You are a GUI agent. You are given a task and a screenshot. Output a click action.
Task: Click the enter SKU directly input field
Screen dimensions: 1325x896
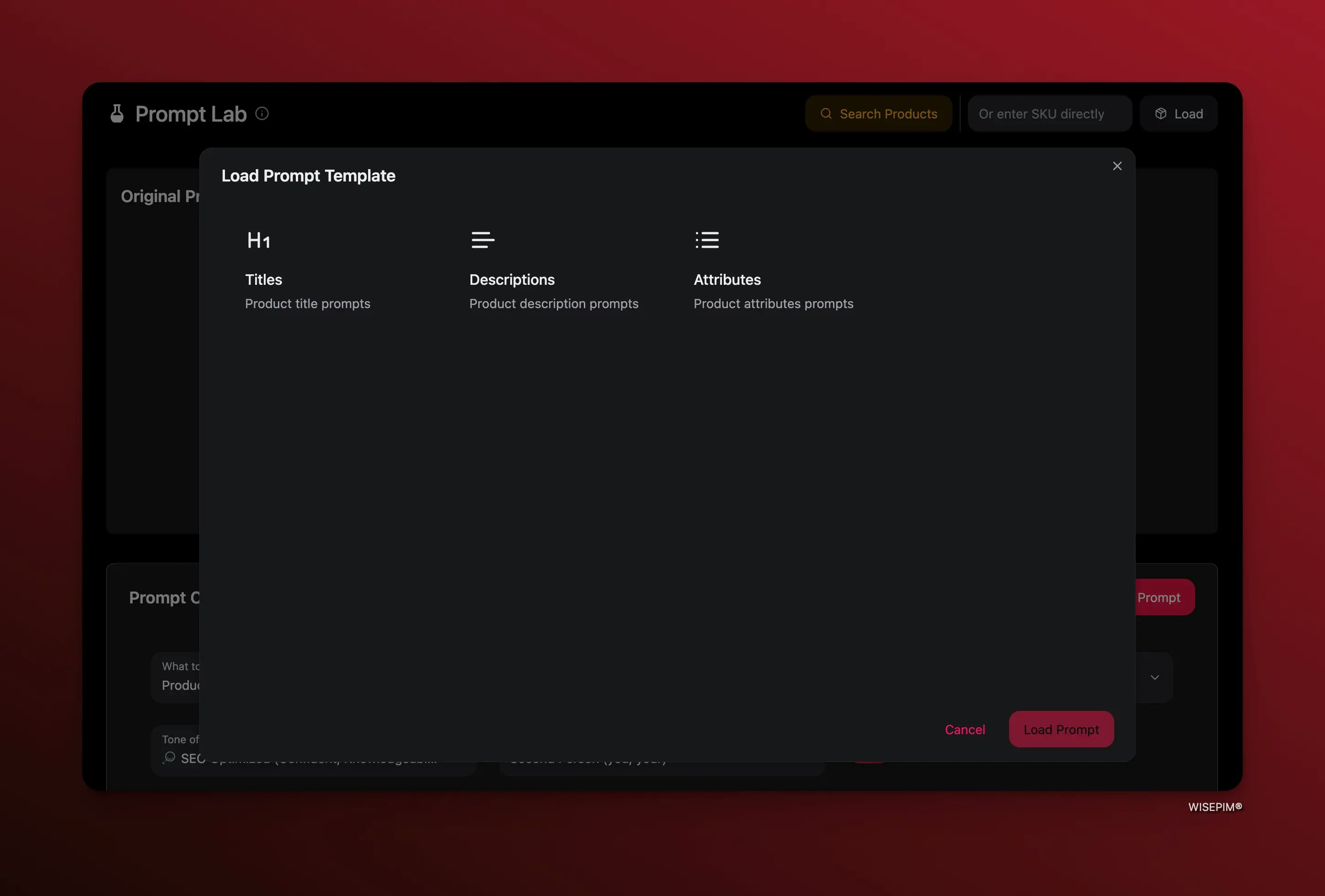tap(1050, 113)
